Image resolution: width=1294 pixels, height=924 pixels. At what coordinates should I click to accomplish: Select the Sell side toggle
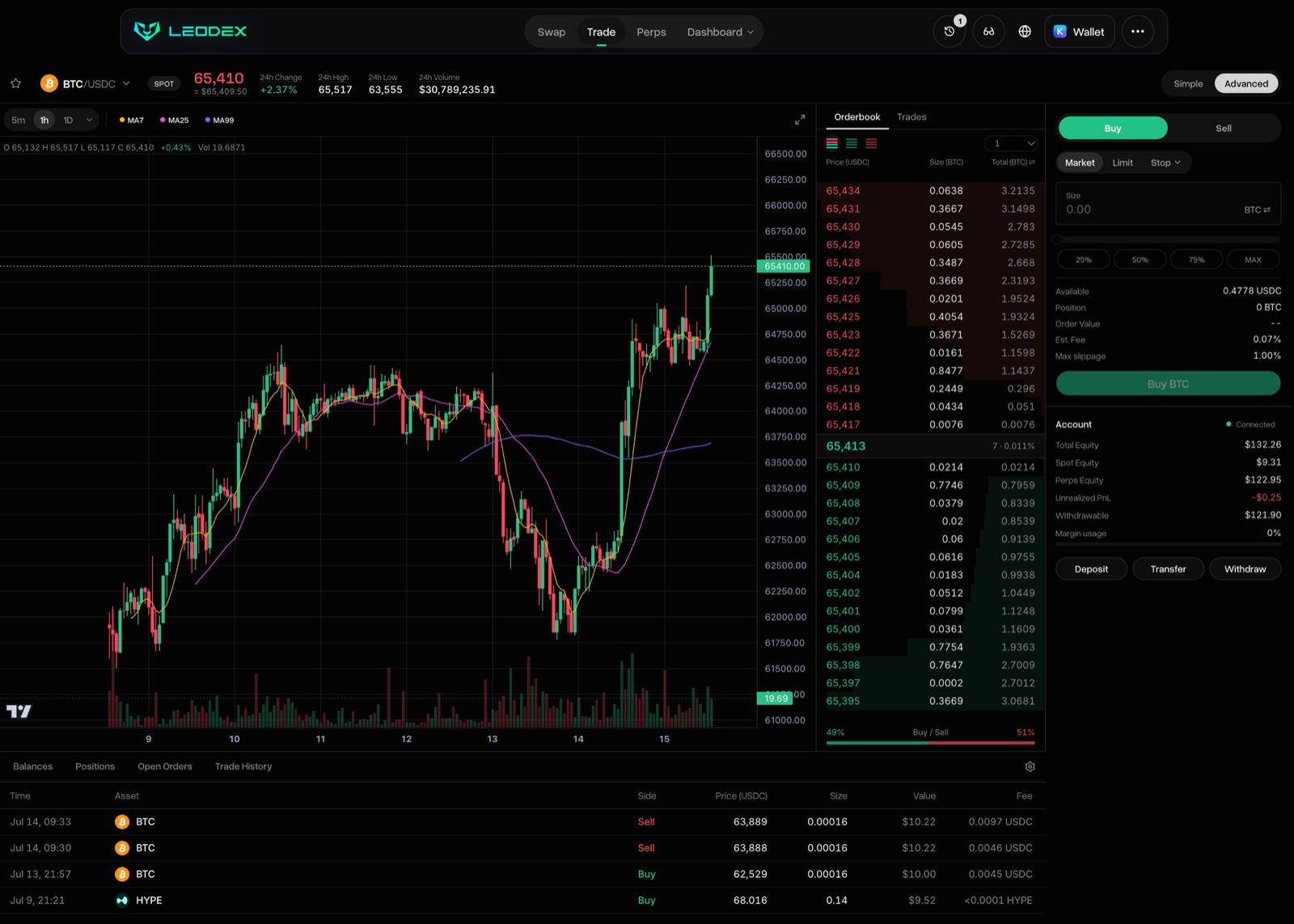(x=1224, y=128)
